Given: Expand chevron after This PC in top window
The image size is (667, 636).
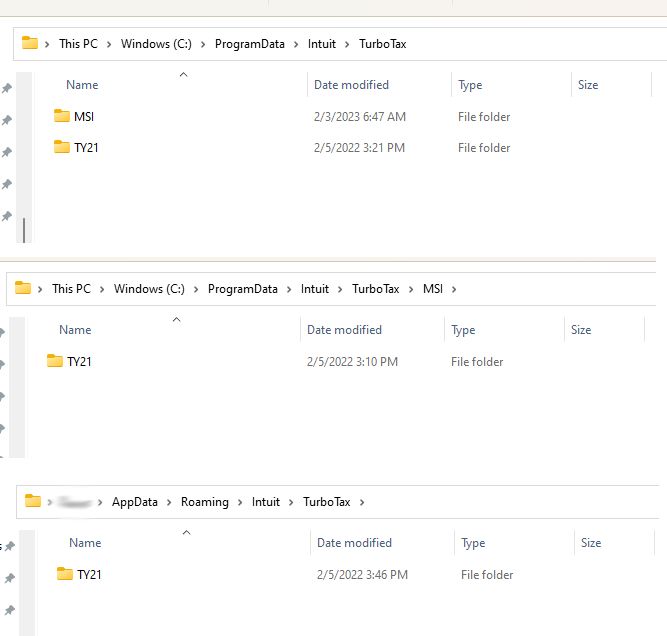Looking at the screenshot, I should click(109, 44).
